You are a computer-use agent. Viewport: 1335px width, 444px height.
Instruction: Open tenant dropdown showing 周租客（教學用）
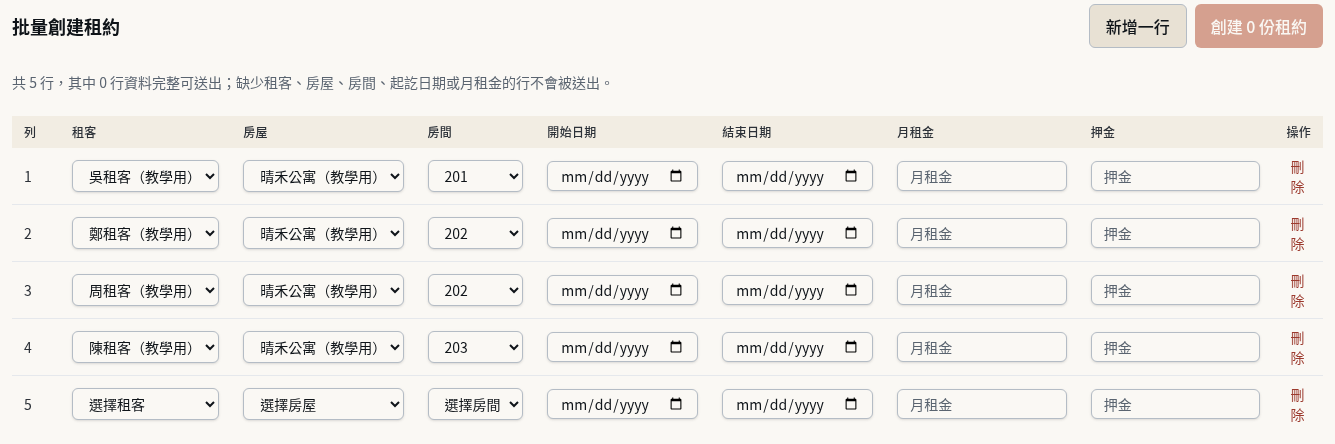pos(145,290)
